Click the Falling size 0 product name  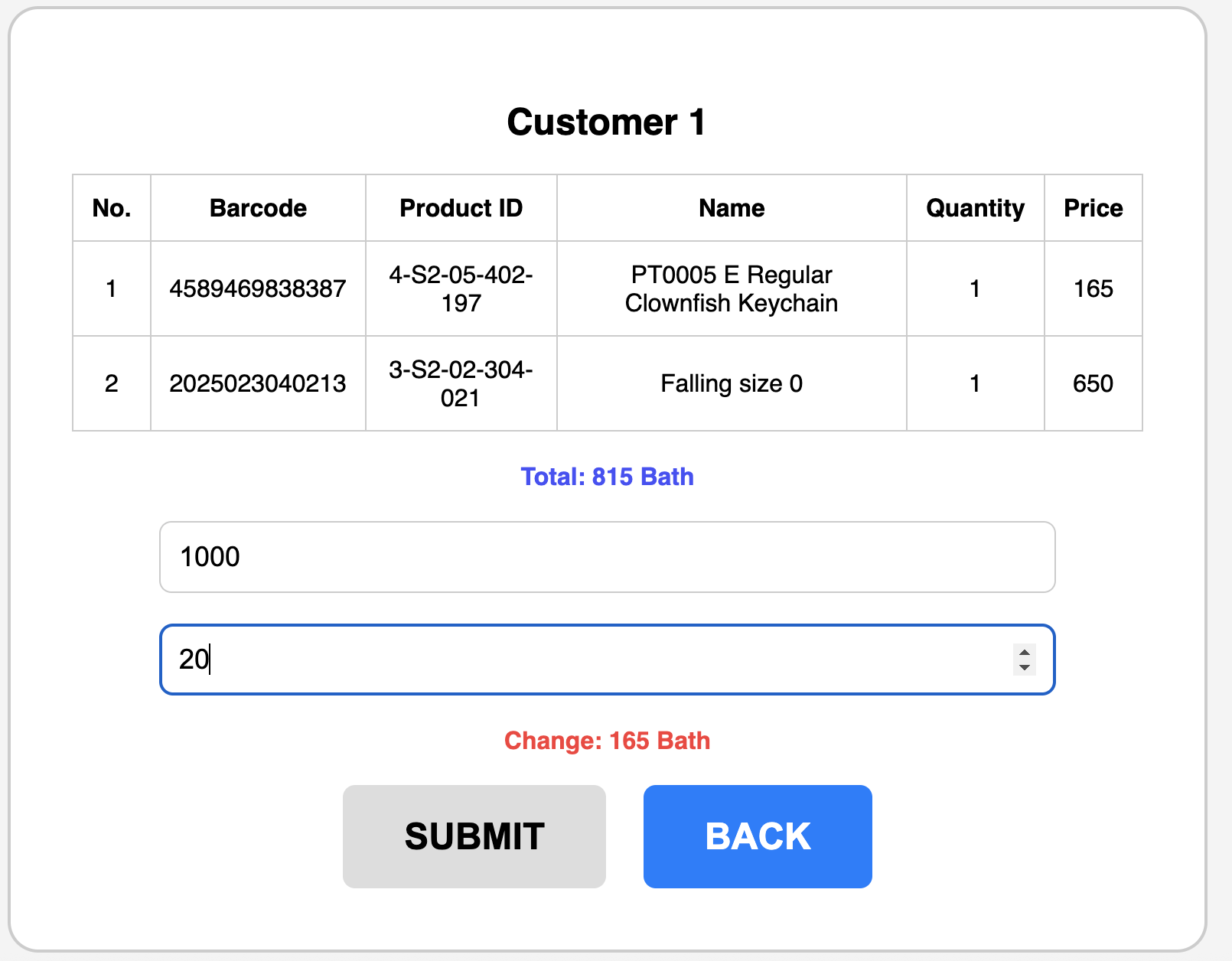click(x=731, y=383)
